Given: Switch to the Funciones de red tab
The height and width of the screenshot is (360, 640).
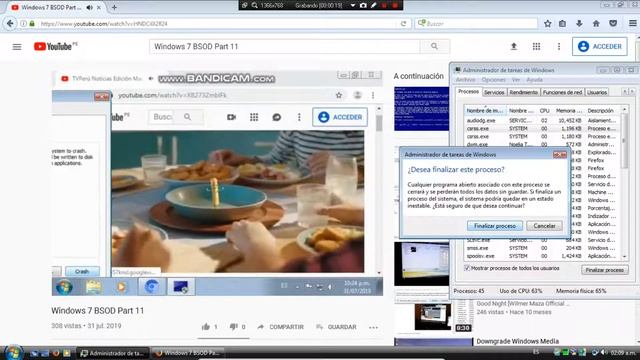Looking at the screenshot, I should [562, 92].
